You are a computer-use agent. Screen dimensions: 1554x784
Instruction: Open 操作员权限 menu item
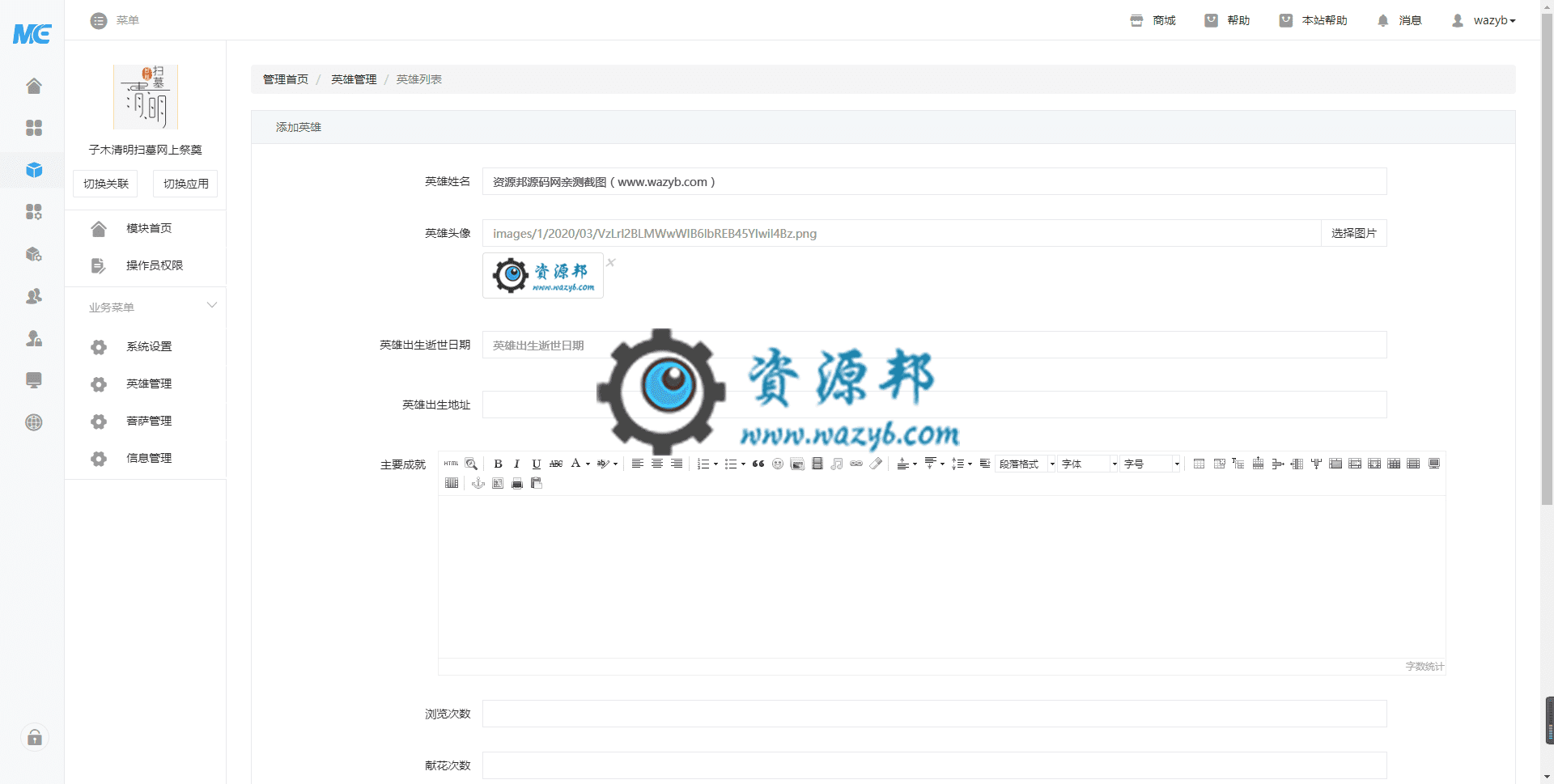[146, 265]
